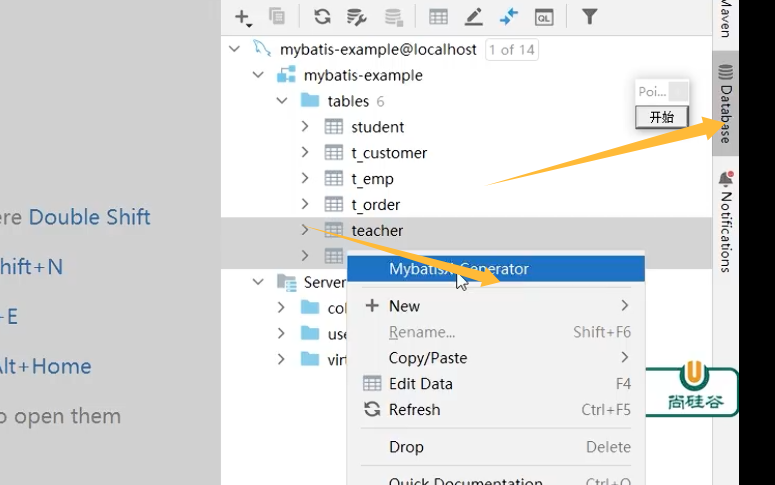Select the mybatis-example schema
775x485 pixels.
pyautogui.click(x=363, y=76)
